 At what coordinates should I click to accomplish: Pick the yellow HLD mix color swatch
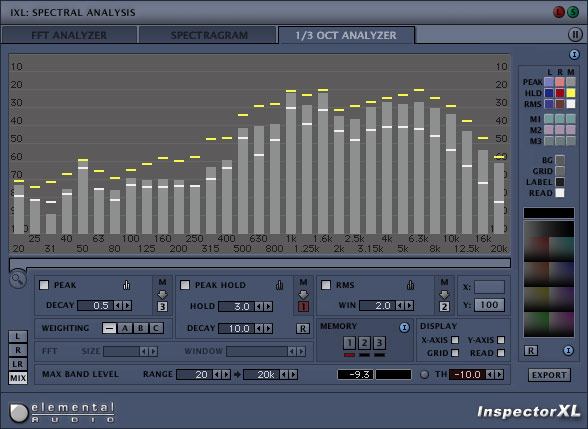coord(571,93)
